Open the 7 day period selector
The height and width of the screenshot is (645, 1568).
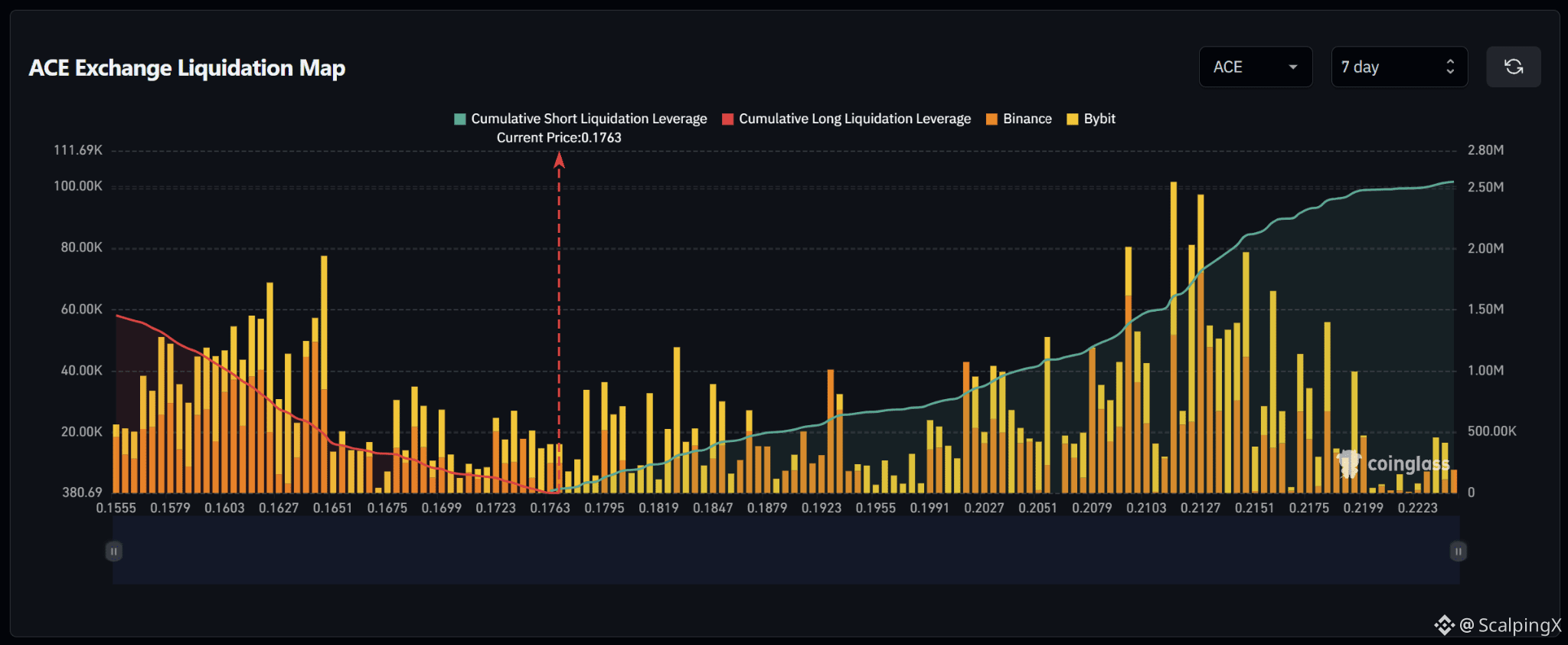(1399, 67)
